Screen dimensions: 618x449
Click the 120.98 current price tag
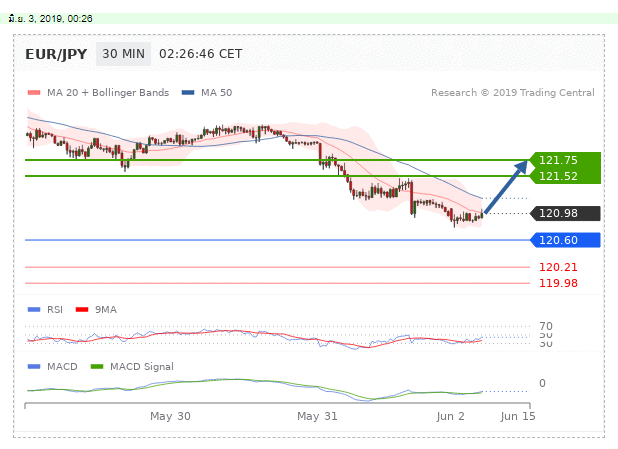(x=558, y=213)
